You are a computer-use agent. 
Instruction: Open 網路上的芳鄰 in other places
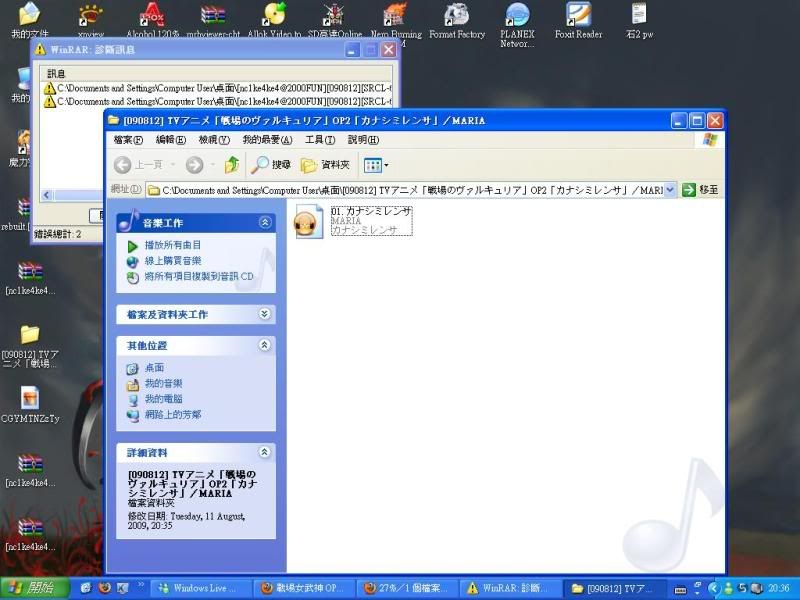pyautogui.click(x=172, y=414)
